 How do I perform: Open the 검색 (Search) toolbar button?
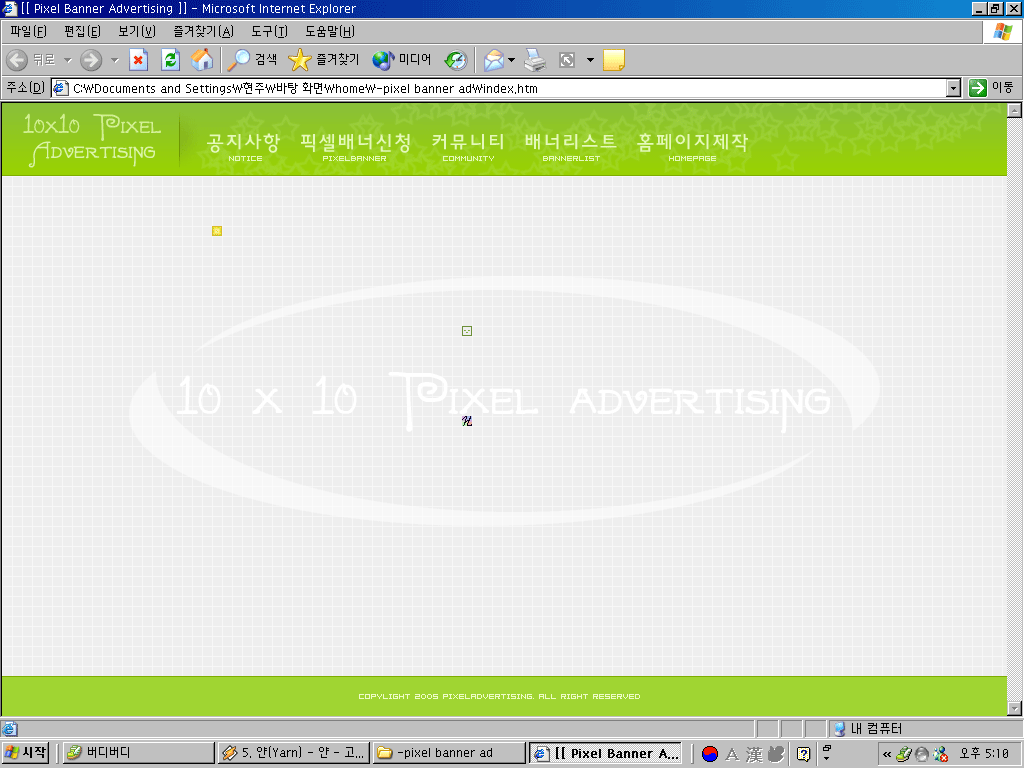(x=252, y=60)
